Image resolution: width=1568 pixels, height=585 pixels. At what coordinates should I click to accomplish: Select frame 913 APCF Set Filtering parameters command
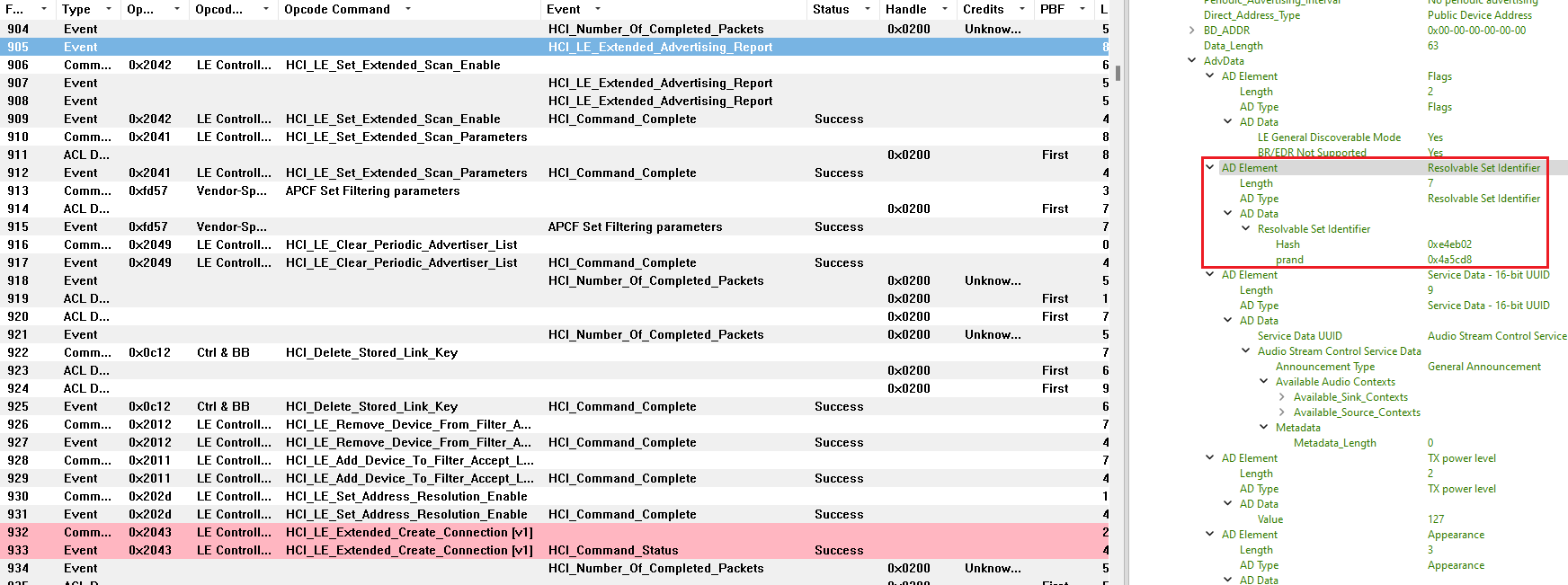tap(555, 191)
